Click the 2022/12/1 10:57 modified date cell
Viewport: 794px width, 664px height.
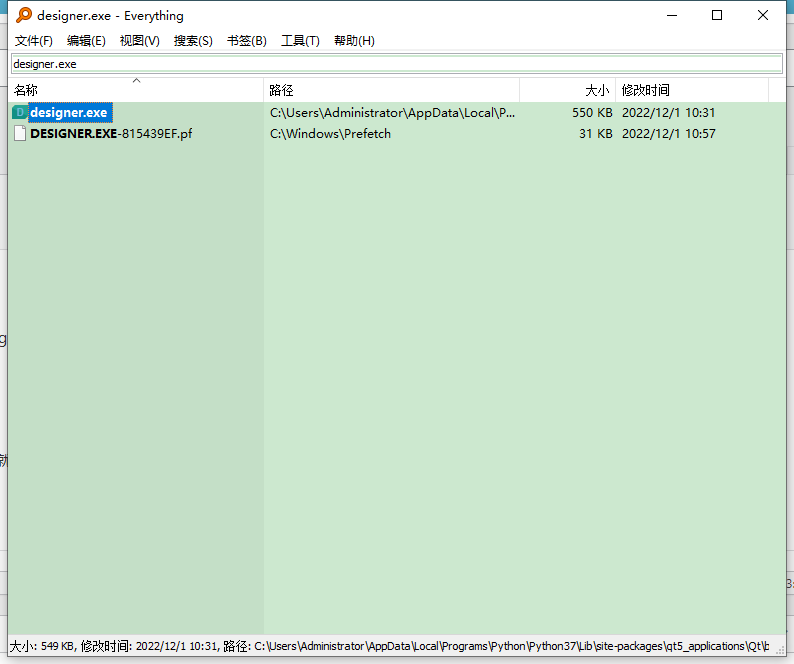pos(668,134)
